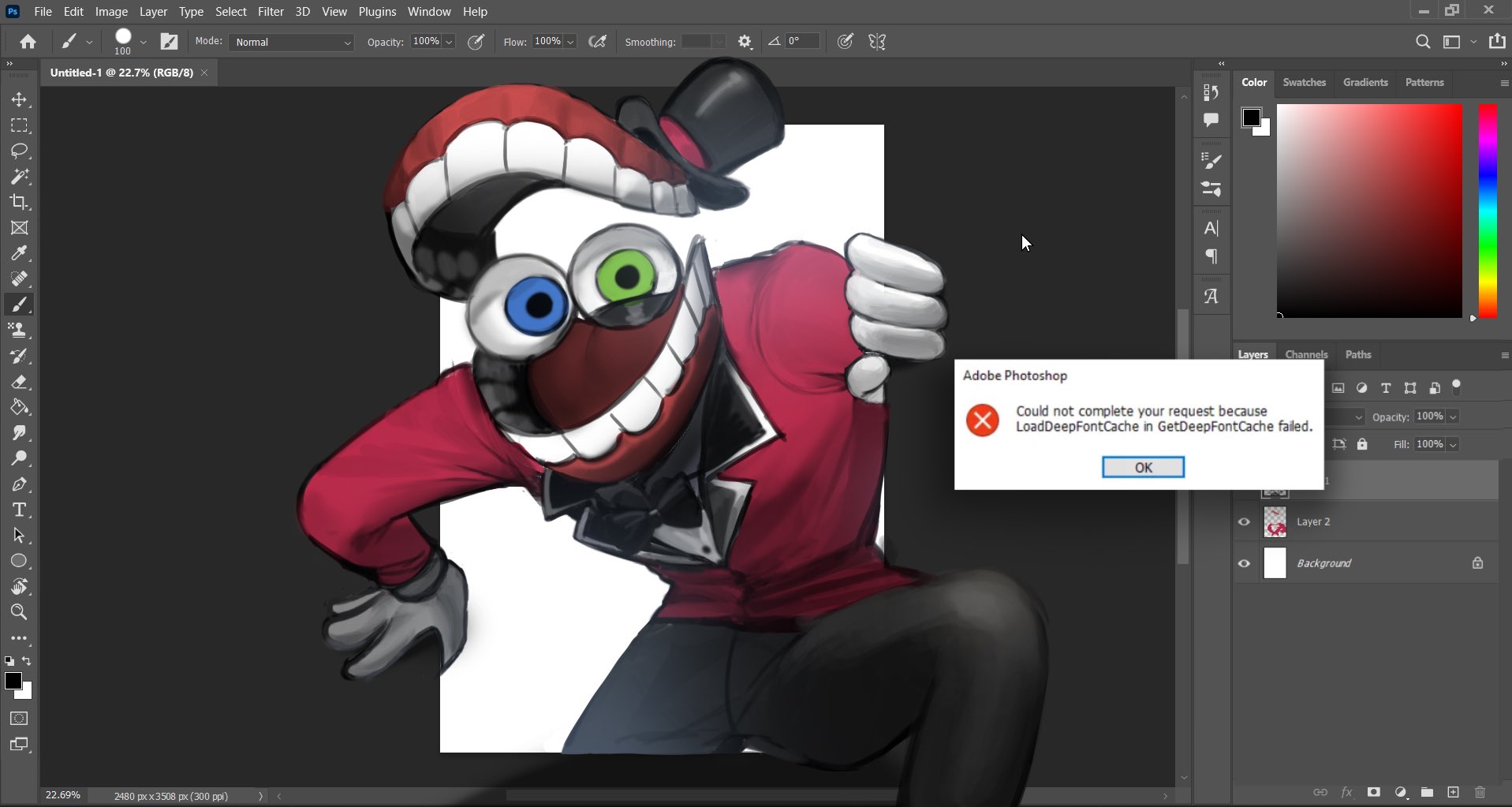1512x807 pixels.
Task: Swap foreground and background colors
Action: [x=27, y=661]
